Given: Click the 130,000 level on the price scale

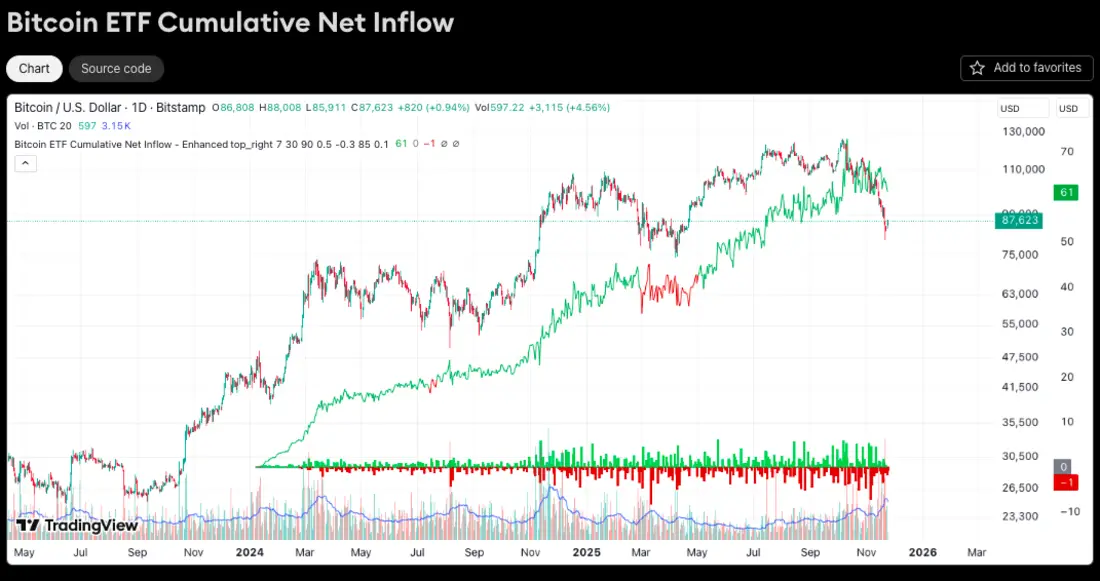Looking at the screenshot, I should pyautogui.click(x=1022, y=131).
